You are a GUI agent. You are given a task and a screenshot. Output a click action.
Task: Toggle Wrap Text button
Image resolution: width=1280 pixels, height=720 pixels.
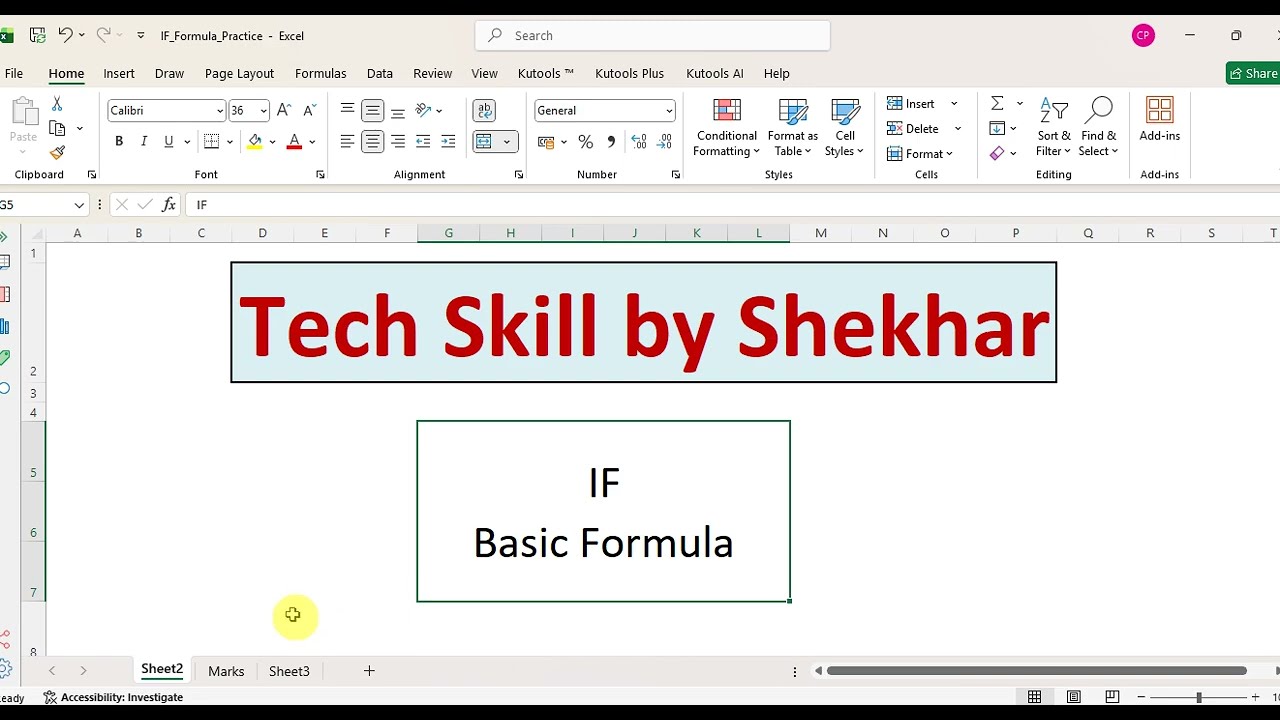click(x=484, y=110)
